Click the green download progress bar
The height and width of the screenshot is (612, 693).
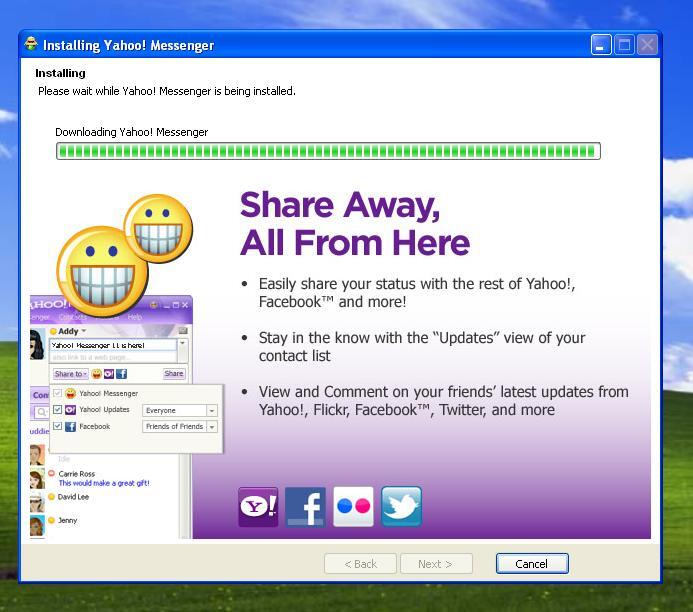coord(328,151)
